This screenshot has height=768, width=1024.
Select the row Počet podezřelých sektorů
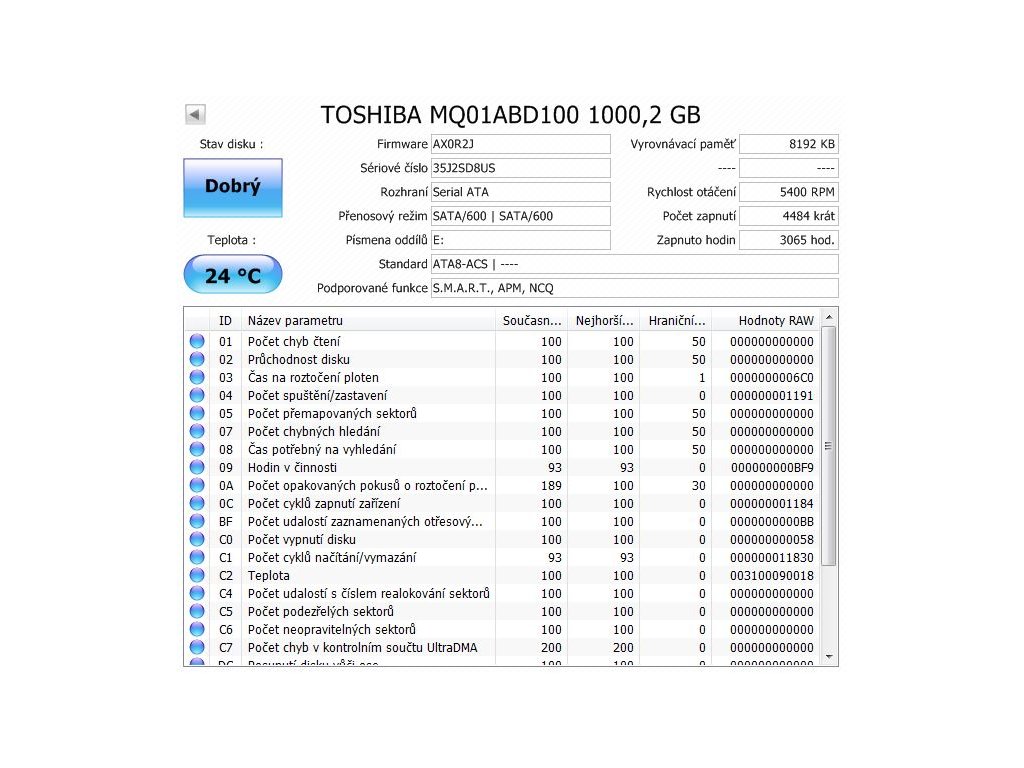[x=502, y=612]
